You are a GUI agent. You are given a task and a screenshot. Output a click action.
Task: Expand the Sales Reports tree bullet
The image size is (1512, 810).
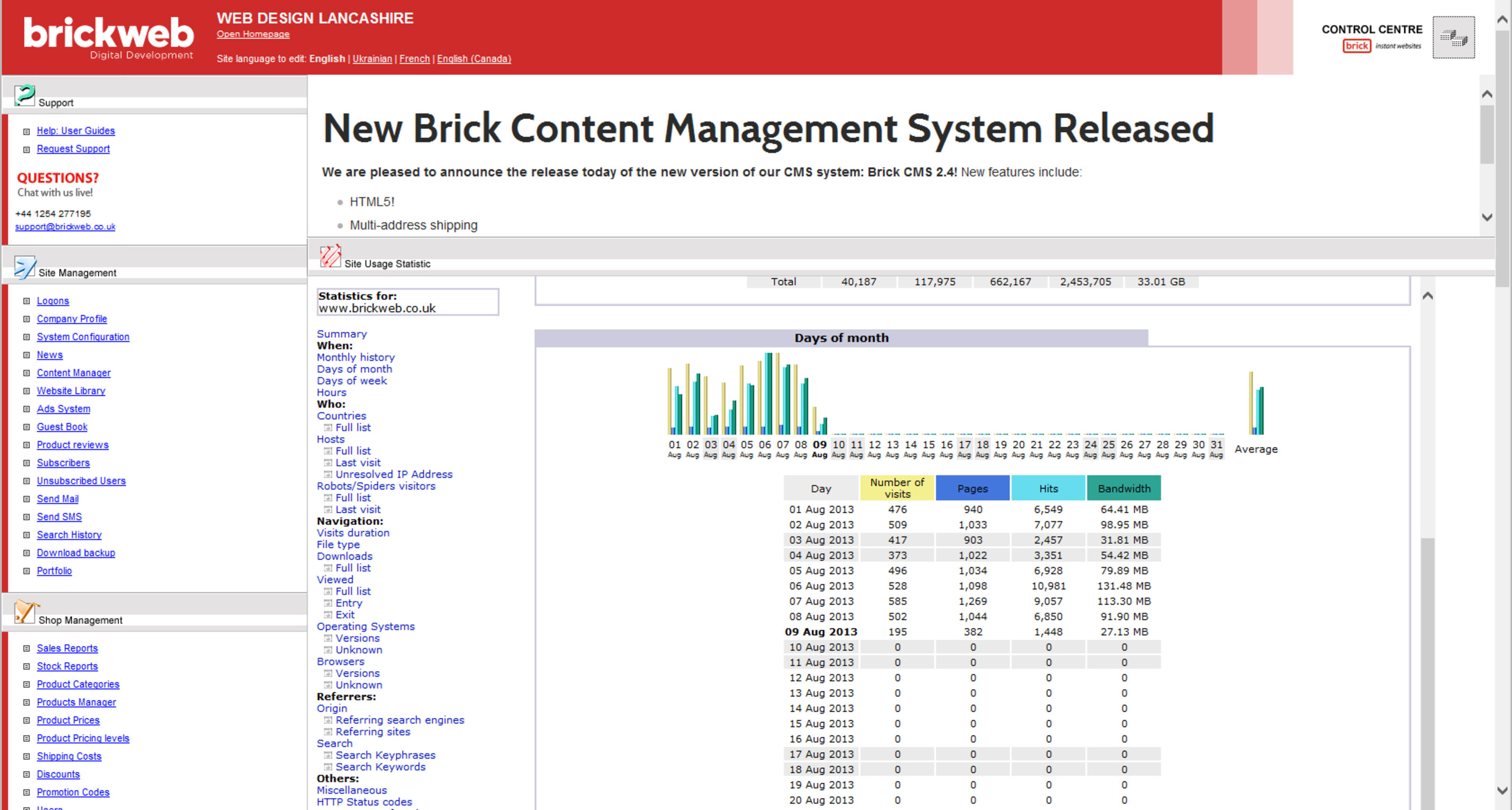pos(26,648)
